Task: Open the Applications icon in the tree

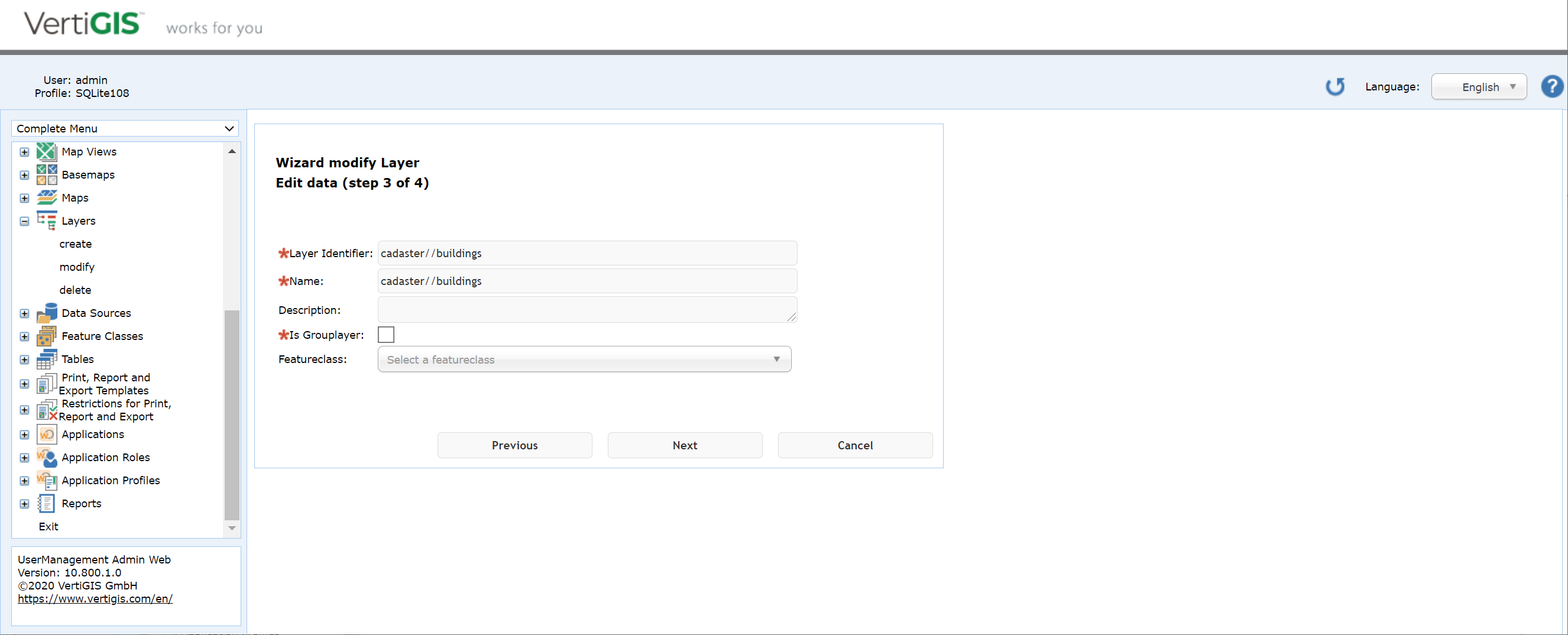Action: point(46,434)
